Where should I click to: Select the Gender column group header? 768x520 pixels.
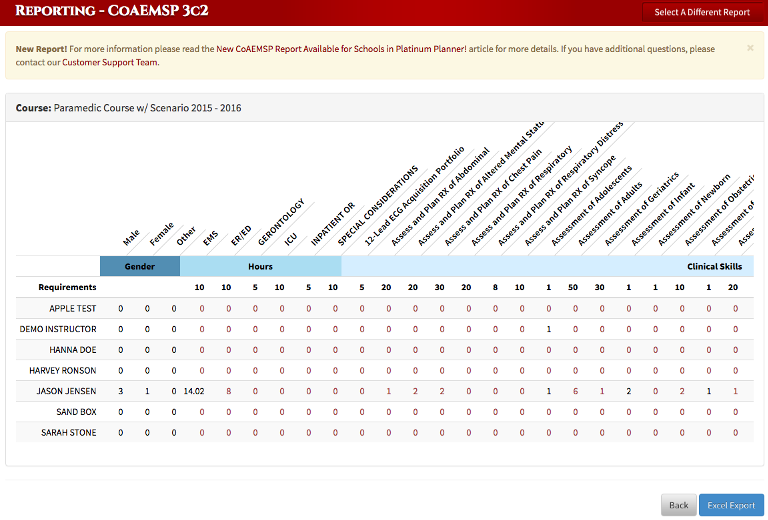tap(140, 266)
